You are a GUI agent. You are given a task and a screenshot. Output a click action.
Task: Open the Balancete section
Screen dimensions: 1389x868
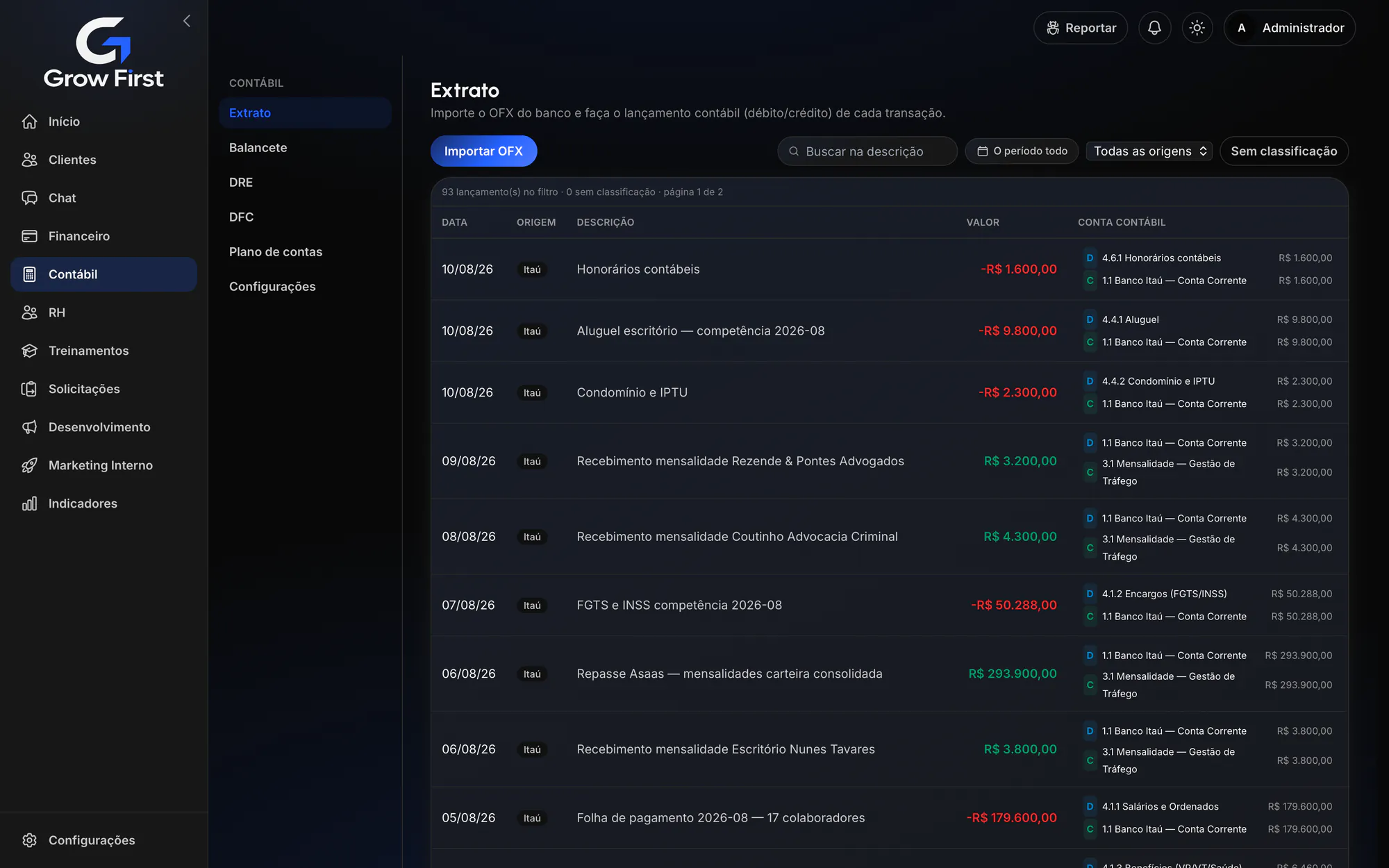tap(305, 147)
